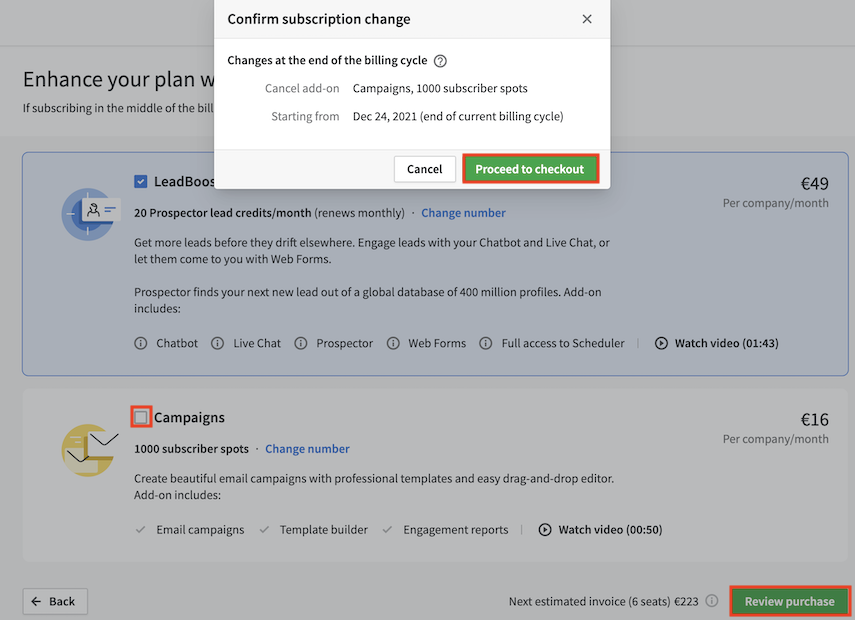Viewport: 855px width, 620px height.
Task: Review purchase
Action: tap(790, 601)
